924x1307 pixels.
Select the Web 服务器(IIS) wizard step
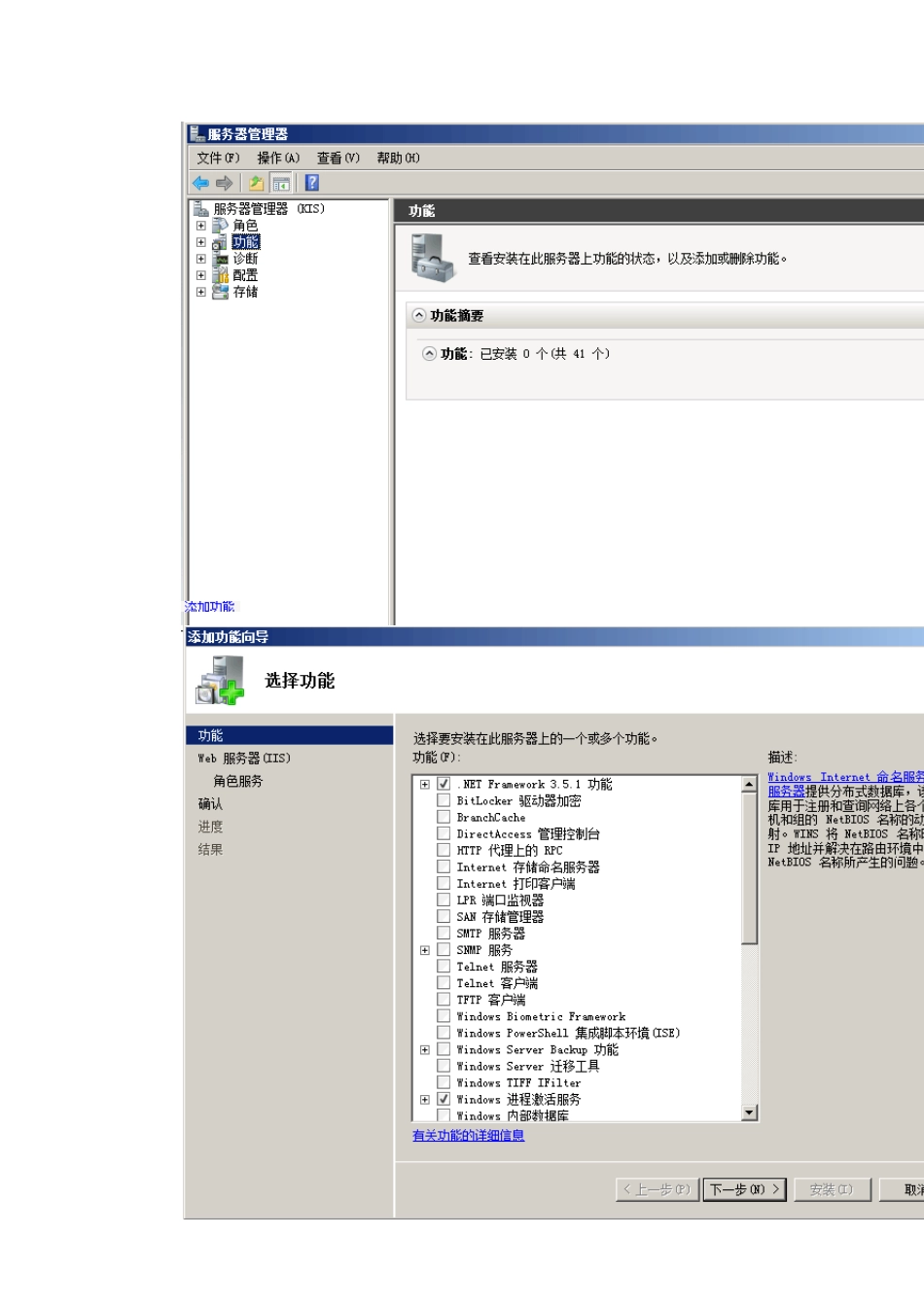(244, 759)
